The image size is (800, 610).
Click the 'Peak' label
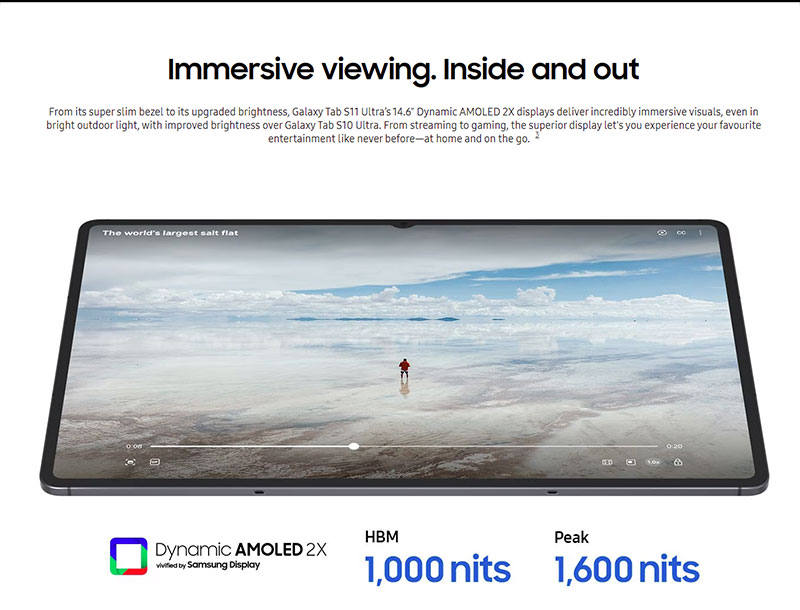click(571, 537)
